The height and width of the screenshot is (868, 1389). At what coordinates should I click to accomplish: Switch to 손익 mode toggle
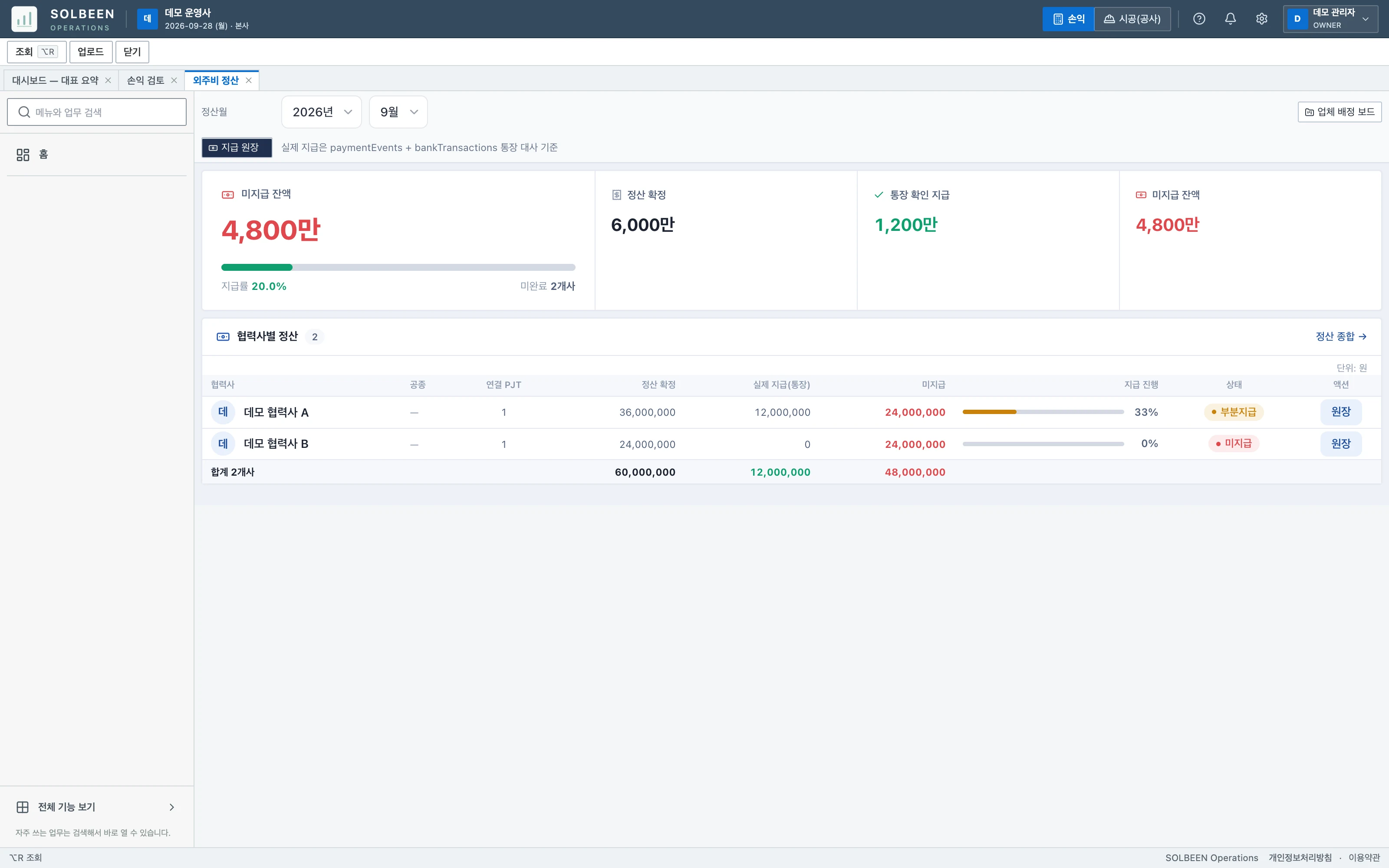[x=1068, y=19]
